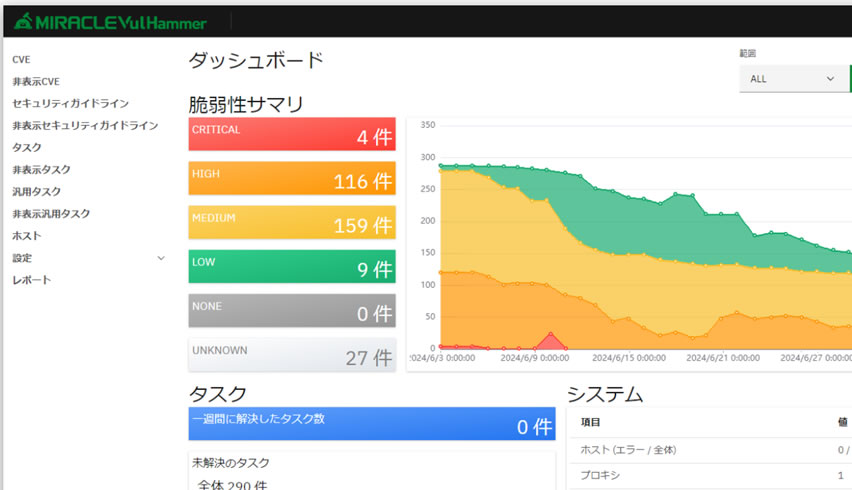This screenshot has width=852, height=490.
Task: Navigate to 非表示タスク
Action: click(x=41, y=170)
